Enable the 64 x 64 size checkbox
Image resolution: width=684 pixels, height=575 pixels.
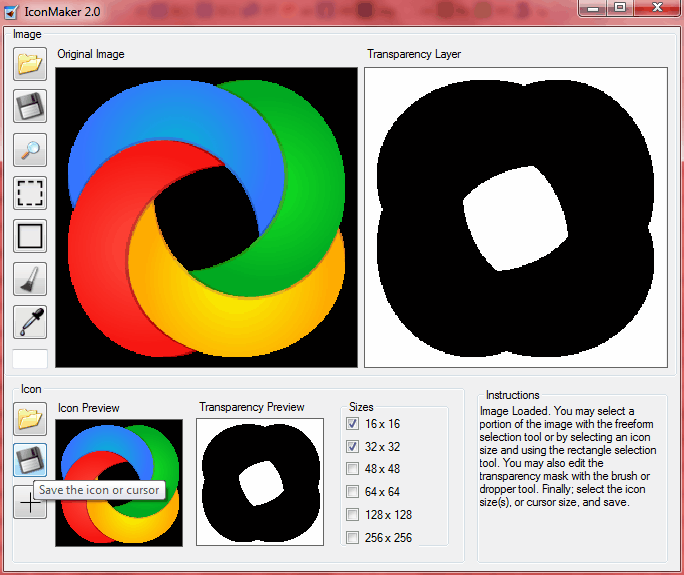point(352,492)
